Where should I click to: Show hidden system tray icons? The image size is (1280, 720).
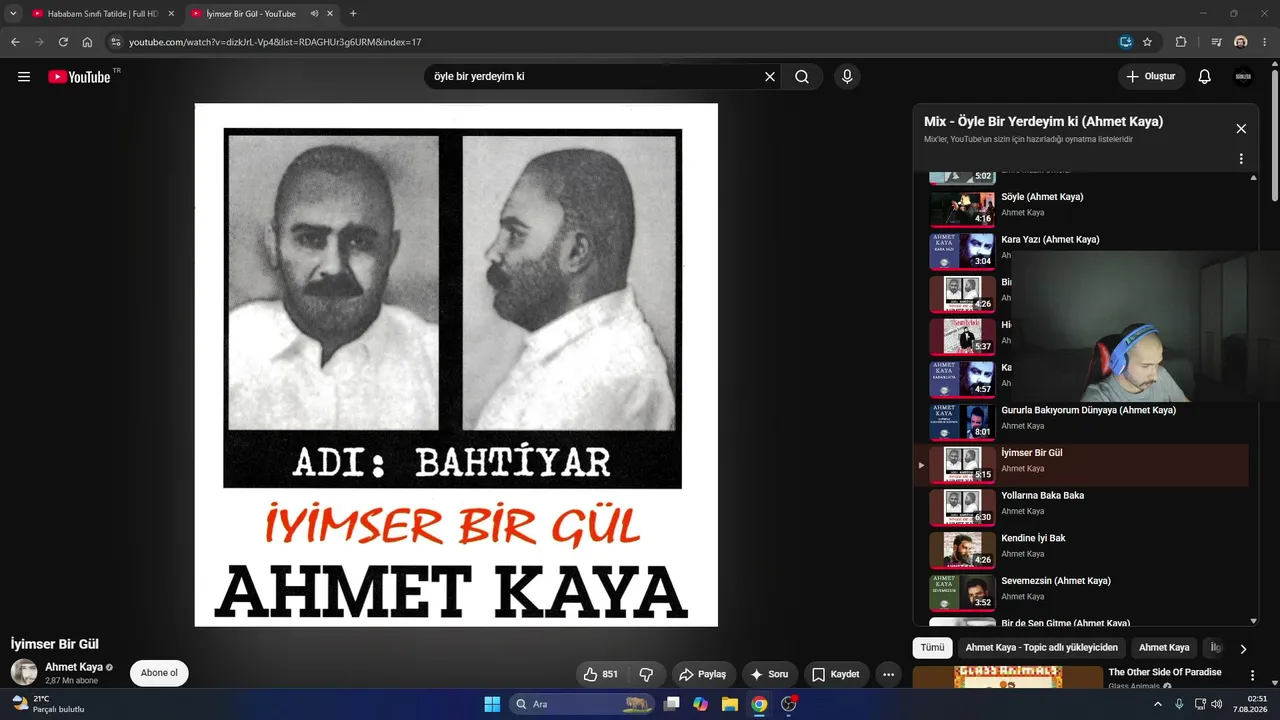[x=1158, y=704]
